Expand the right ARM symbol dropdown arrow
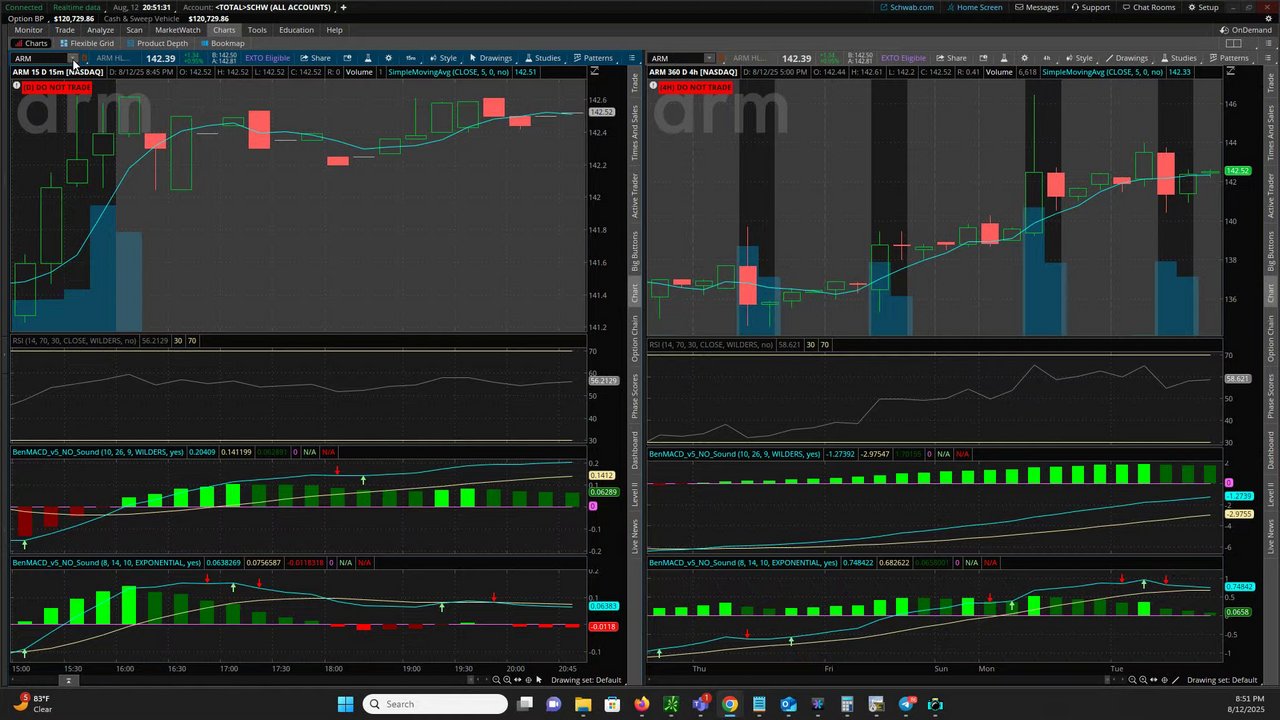Image resolution: width=1280 pixels, height=720 pixels. click(x=709, y=58)
